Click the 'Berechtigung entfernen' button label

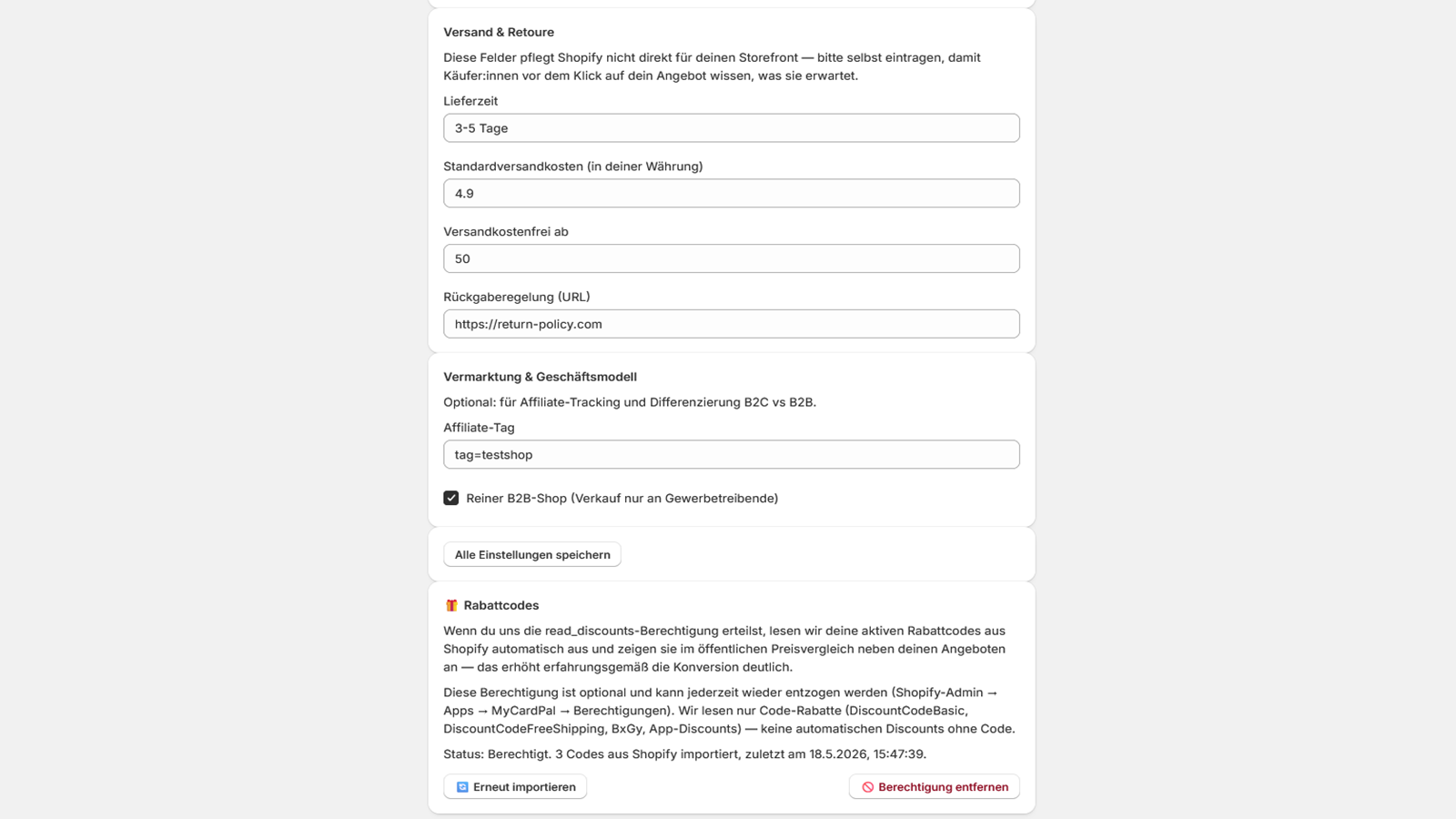[943, 787]
